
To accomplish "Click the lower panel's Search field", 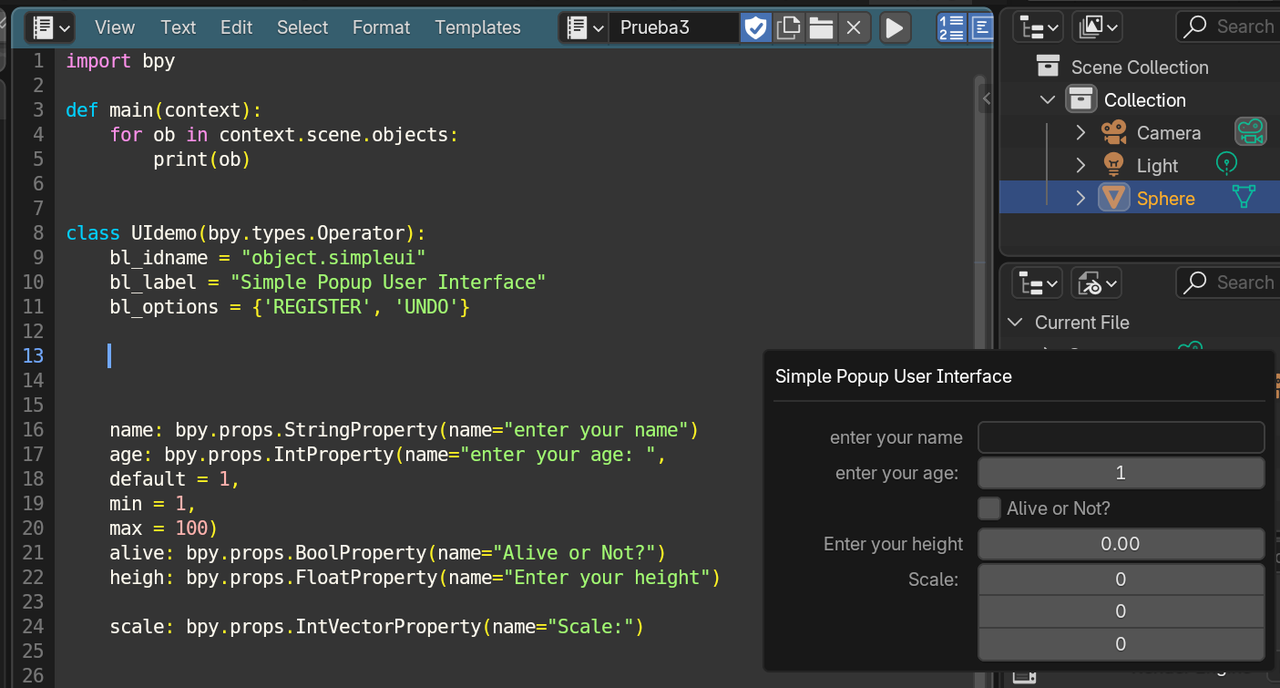I will (1228, 283).
